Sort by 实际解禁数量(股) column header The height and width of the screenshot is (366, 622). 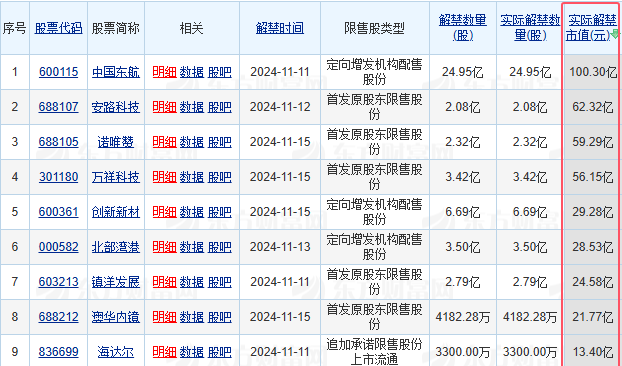tap(530, 27)
